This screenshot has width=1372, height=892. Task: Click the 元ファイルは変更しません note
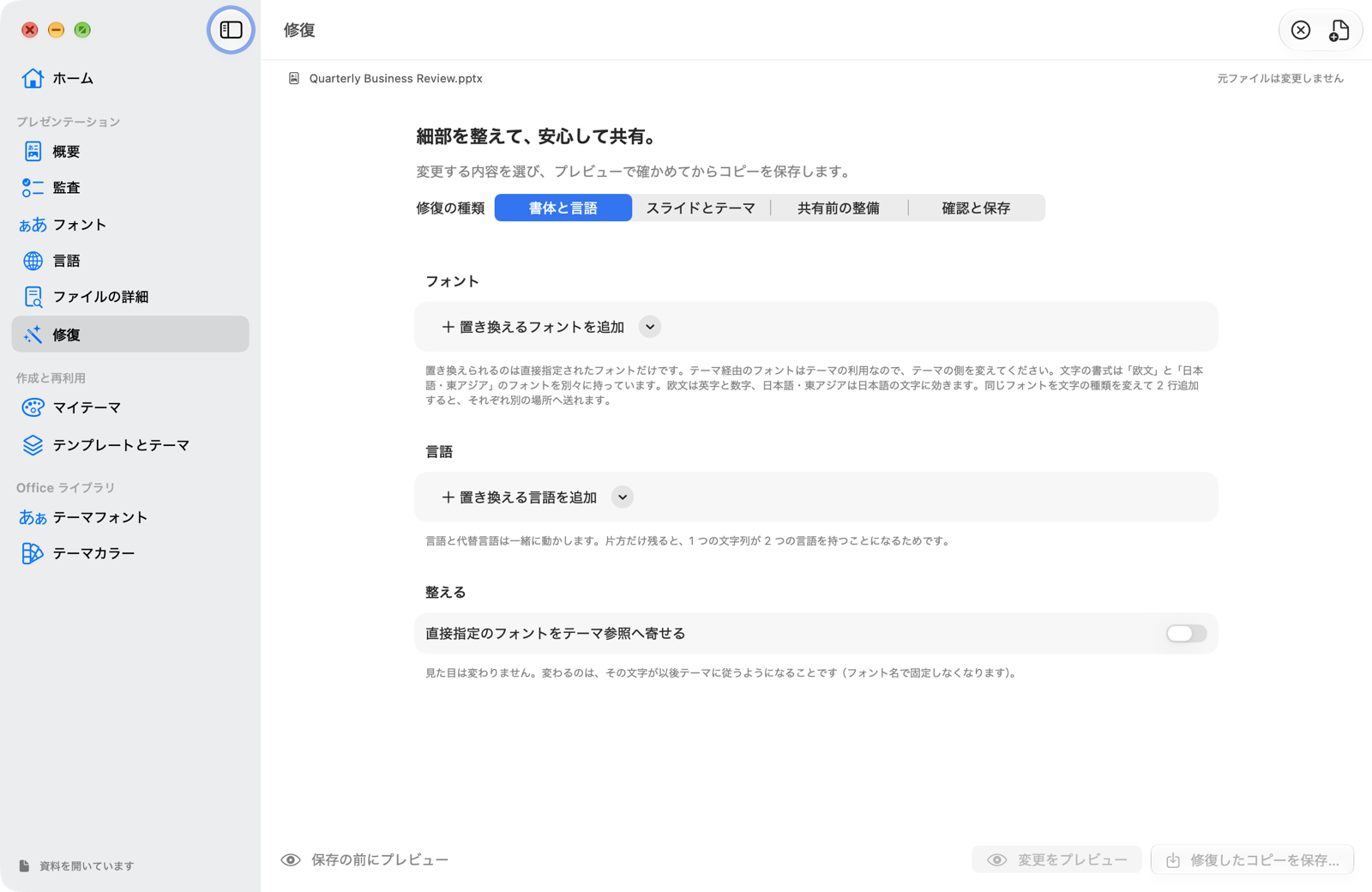point(1280,78)
